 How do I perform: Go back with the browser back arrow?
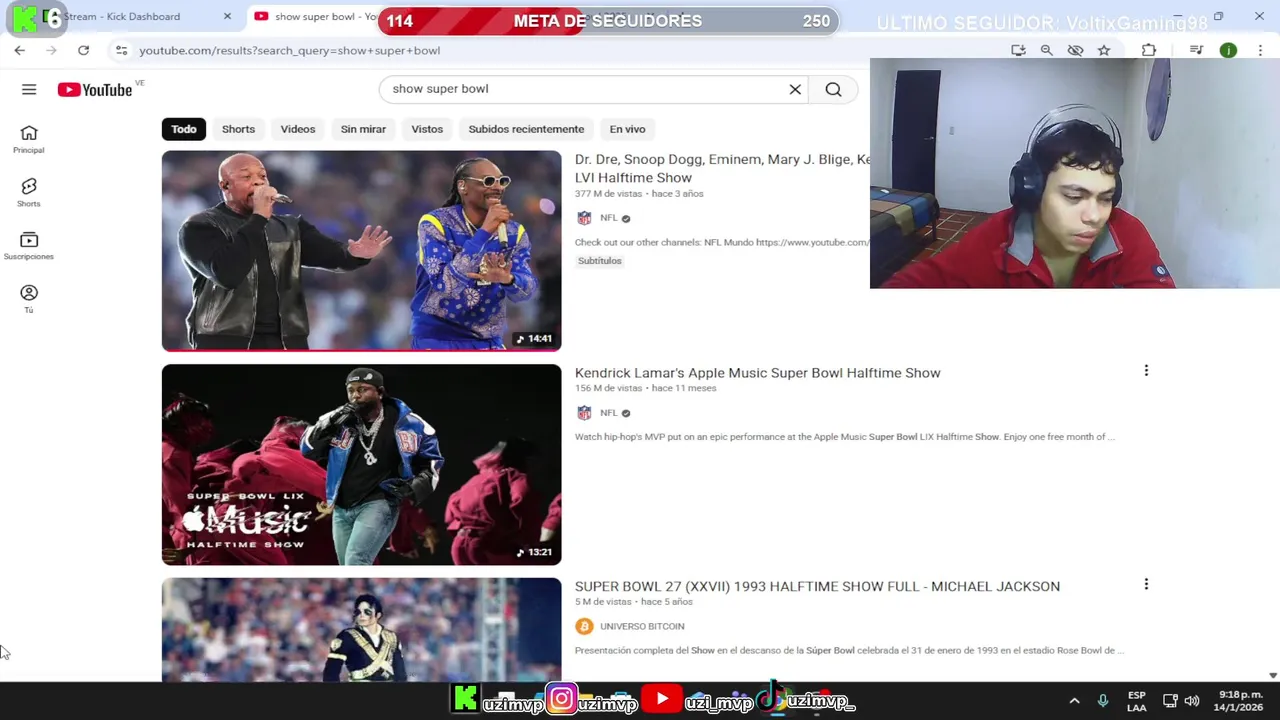[20, 50]
